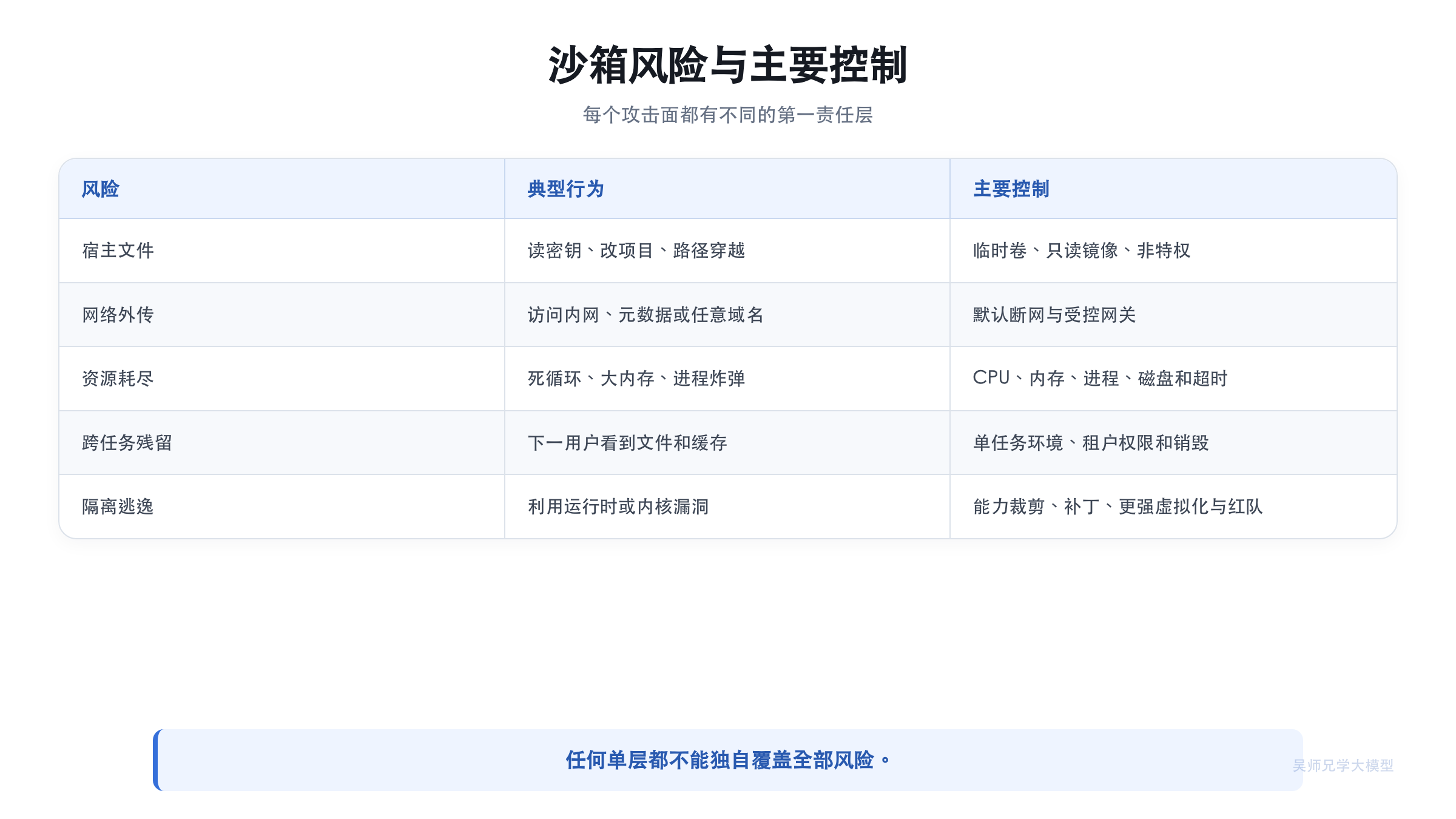Viewport: 1456px width, 819px height.
Task: Click the 隔离逃逸 cell
Action: (282, 507)
